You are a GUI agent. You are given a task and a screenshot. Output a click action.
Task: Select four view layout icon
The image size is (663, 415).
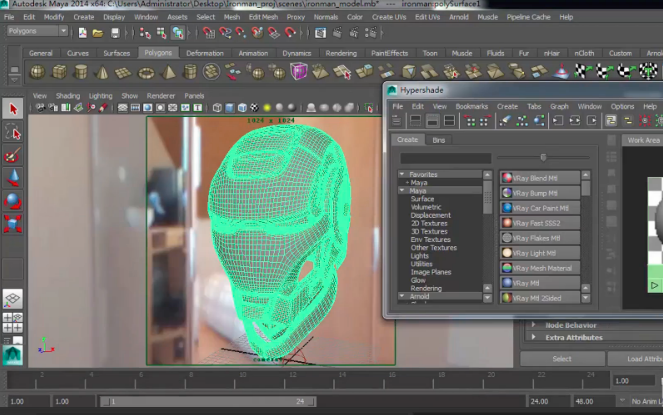(12, 322)
